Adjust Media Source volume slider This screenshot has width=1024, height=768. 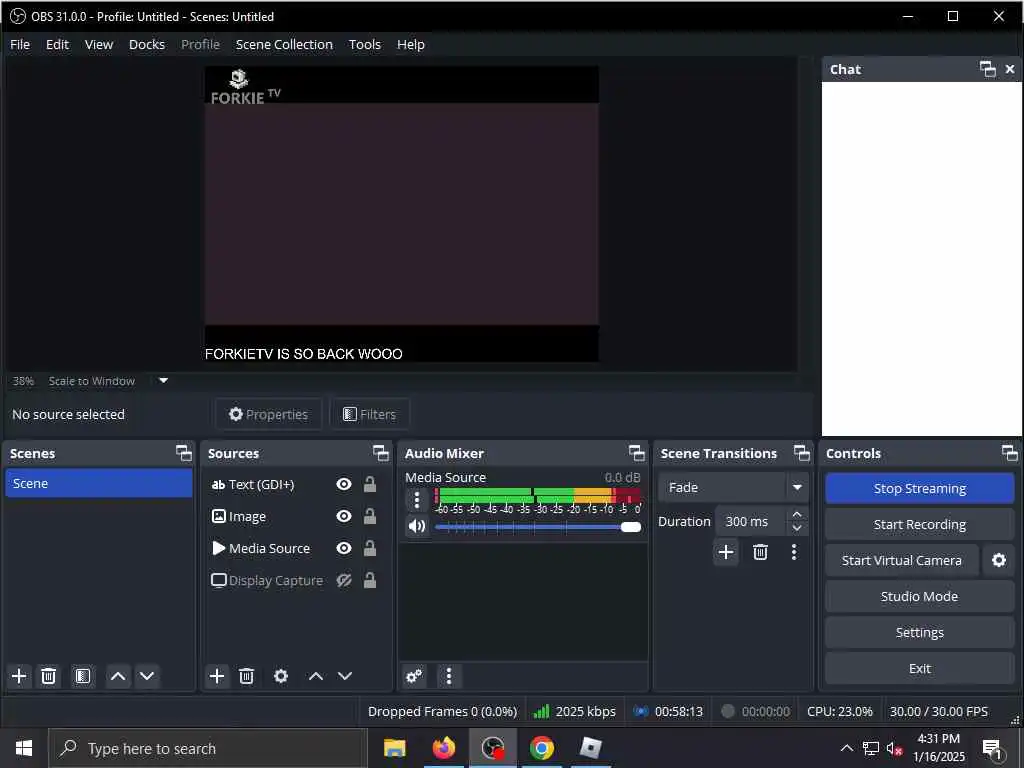click(x=537, y=527)
